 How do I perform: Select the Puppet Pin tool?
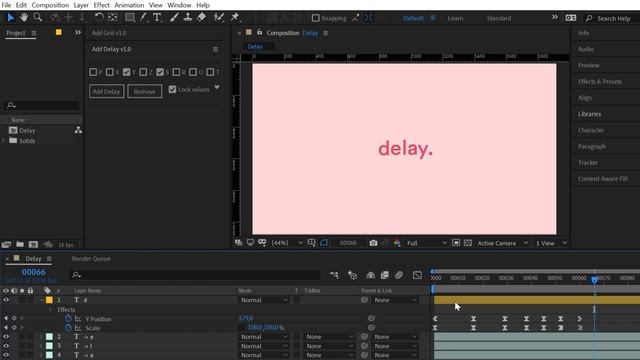pyautogui.click(x=235, y=18)
